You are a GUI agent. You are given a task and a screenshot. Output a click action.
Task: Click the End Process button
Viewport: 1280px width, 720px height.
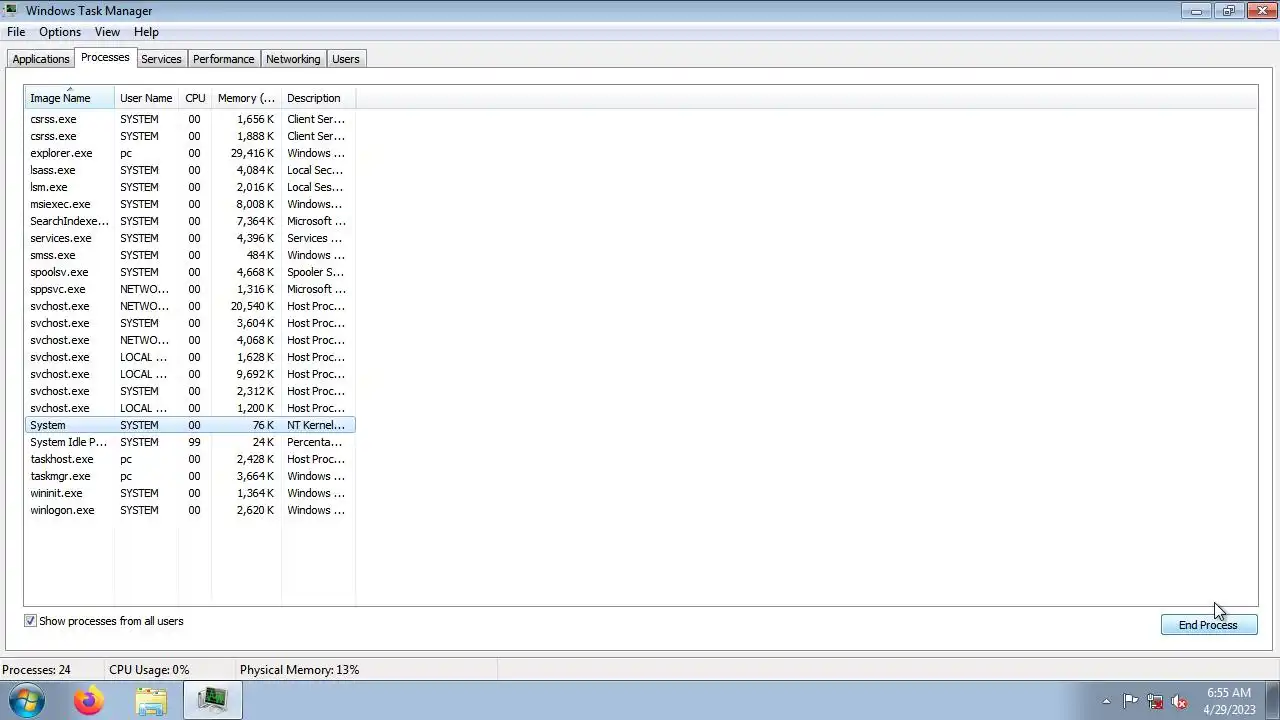[x=1208, y=625]
